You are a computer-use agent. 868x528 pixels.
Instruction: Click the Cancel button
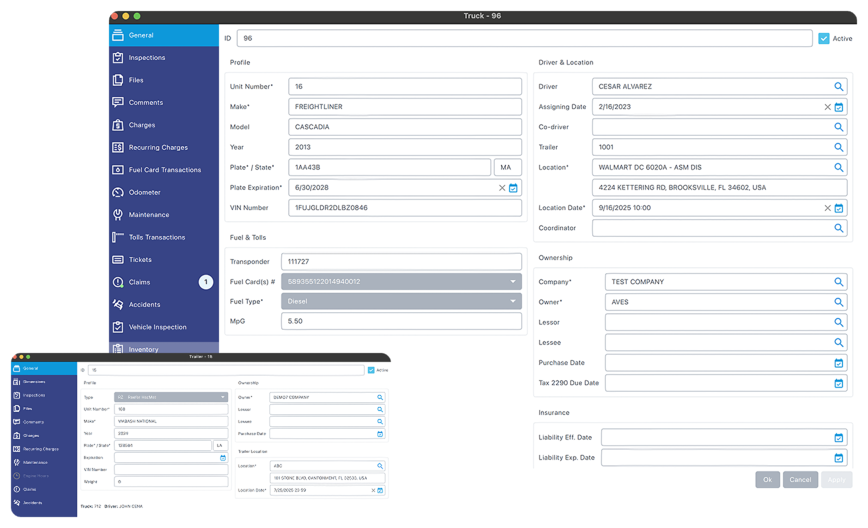[800, 480]
